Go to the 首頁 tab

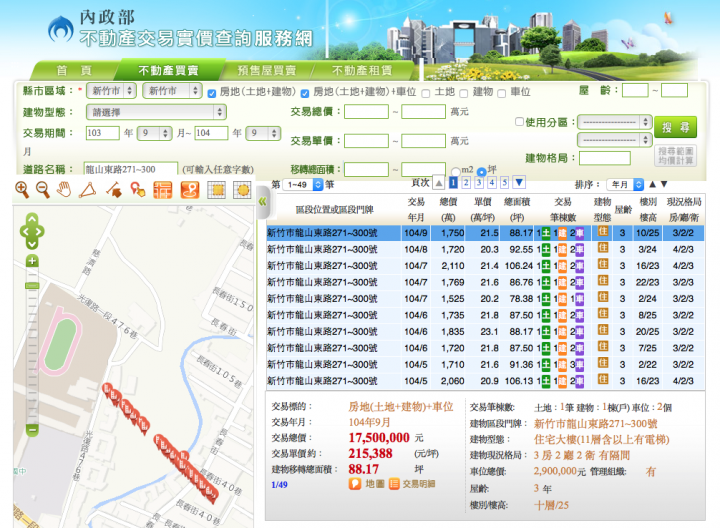click(x=73, y=70)
